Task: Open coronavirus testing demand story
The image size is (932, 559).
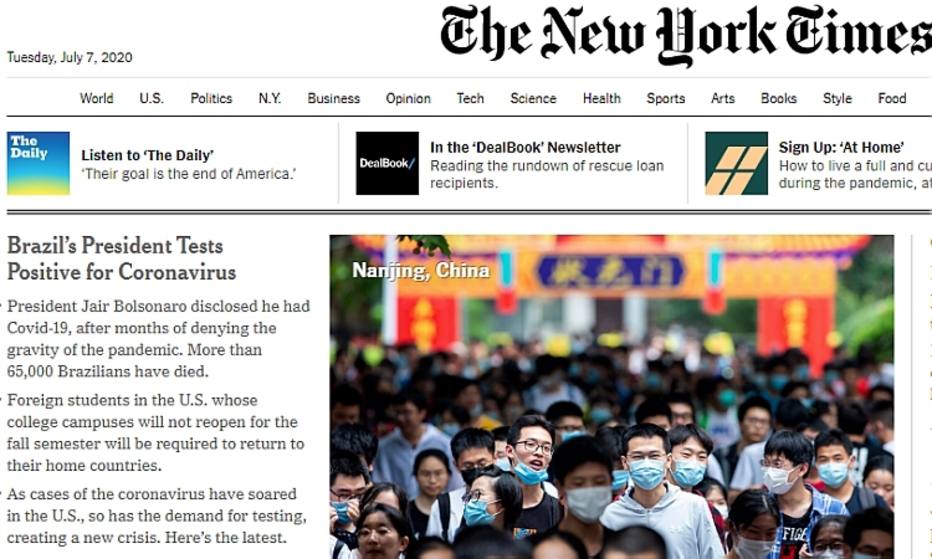Action: tap(157, 516)
